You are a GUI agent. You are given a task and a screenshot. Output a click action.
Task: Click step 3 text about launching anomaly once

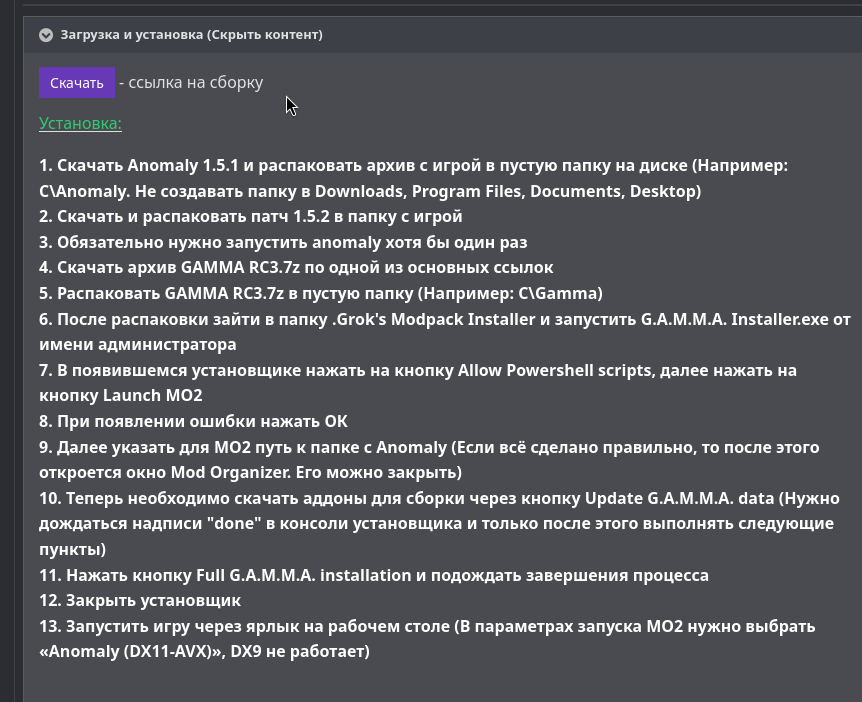coord(283,242)
